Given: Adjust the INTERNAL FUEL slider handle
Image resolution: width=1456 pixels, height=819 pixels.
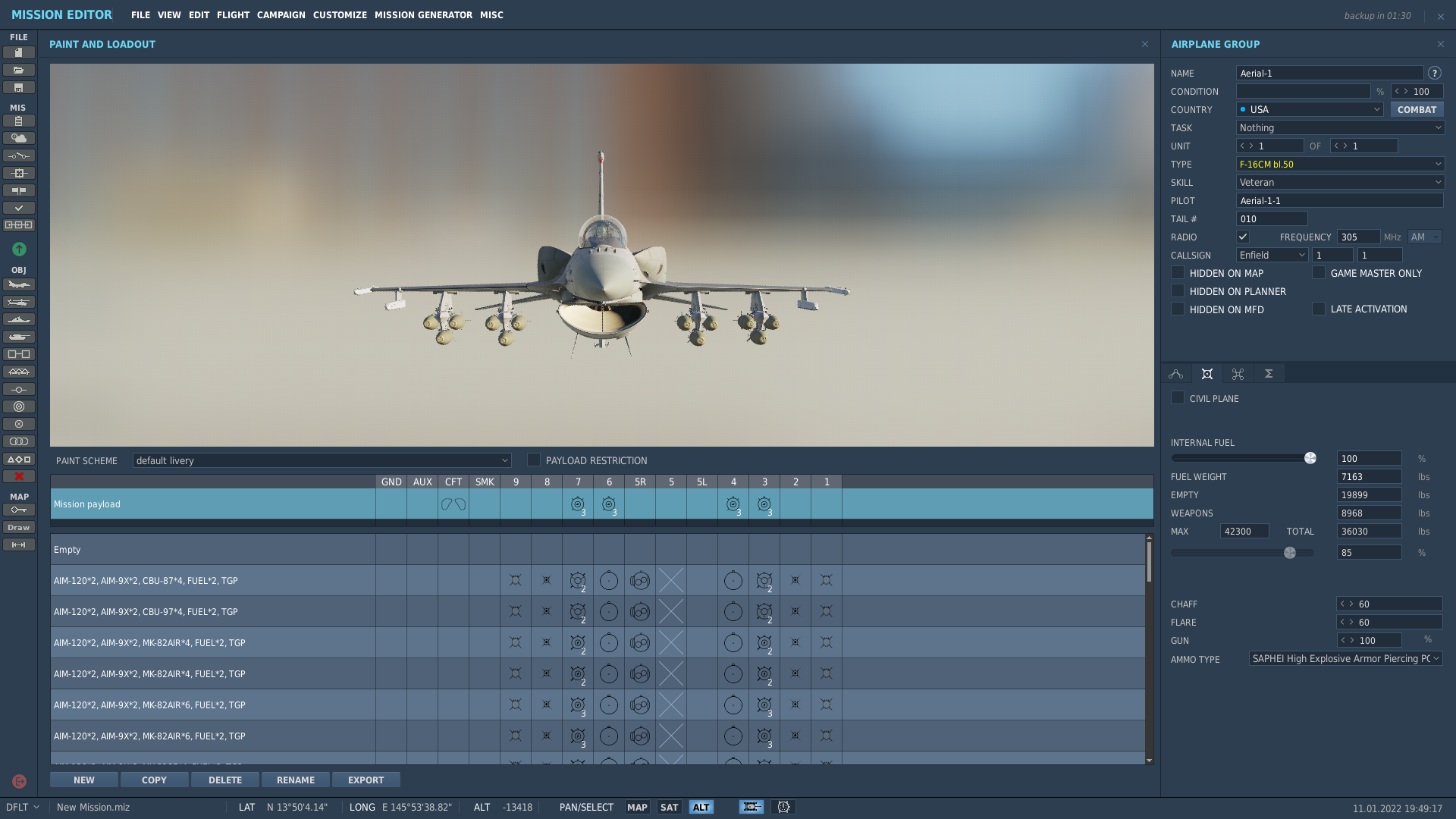Looking at the screenshot, I should [x=1310, y=458].
